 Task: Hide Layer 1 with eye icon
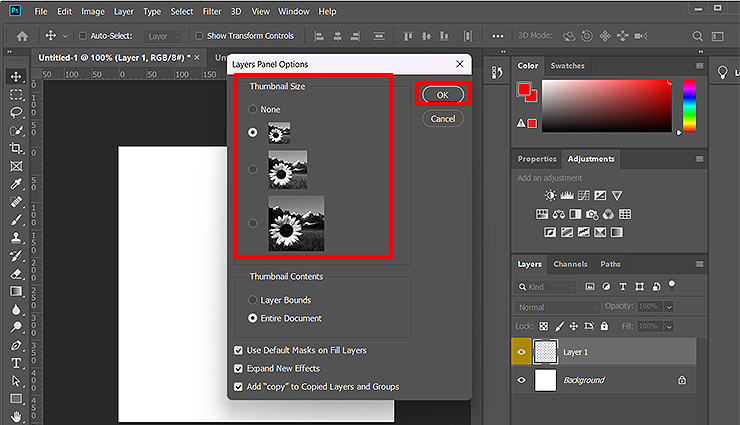click(x=521, y=352)
